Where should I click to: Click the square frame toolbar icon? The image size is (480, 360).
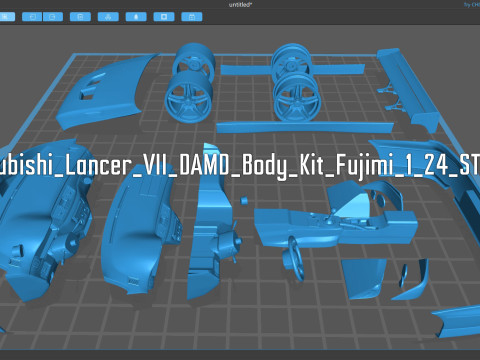coord(164,17)
